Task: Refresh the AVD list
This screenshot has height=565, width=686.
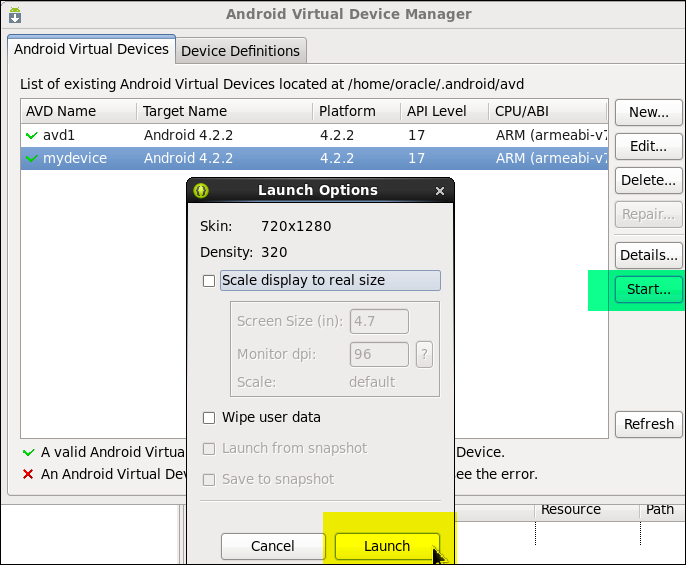Action: 649,424
